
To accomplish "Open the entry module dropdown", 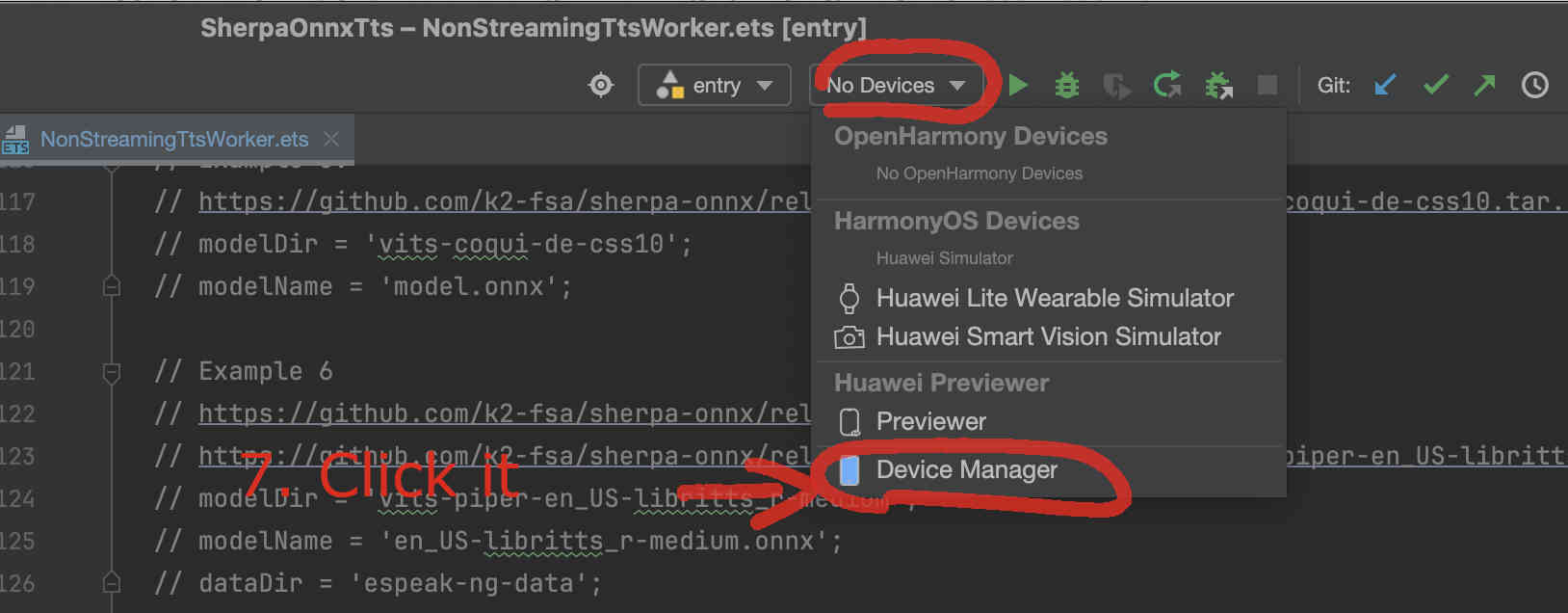I will 715,86.
